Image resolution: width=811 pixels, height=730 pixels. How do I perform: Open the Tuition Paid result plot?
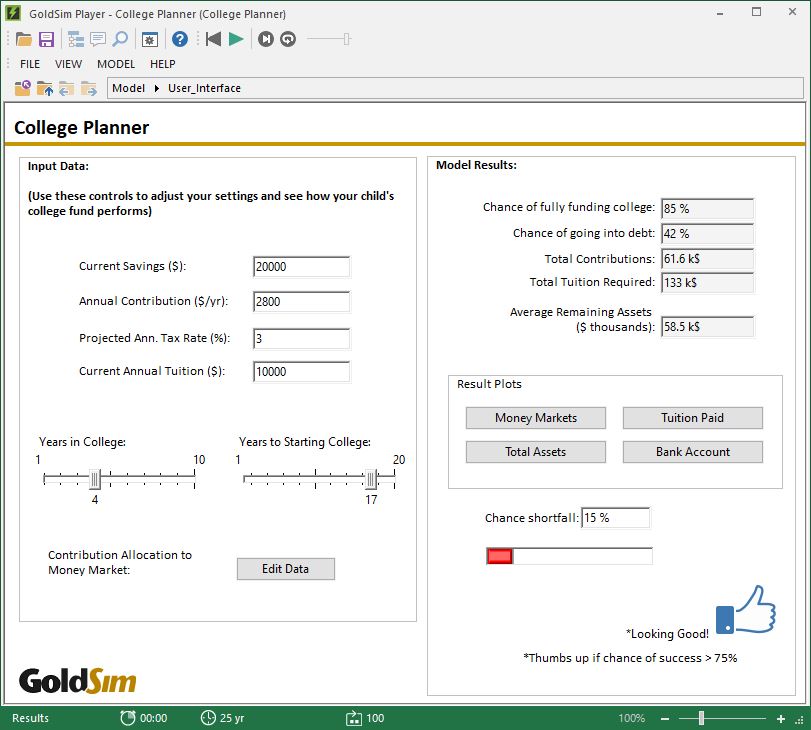point(693,418)
